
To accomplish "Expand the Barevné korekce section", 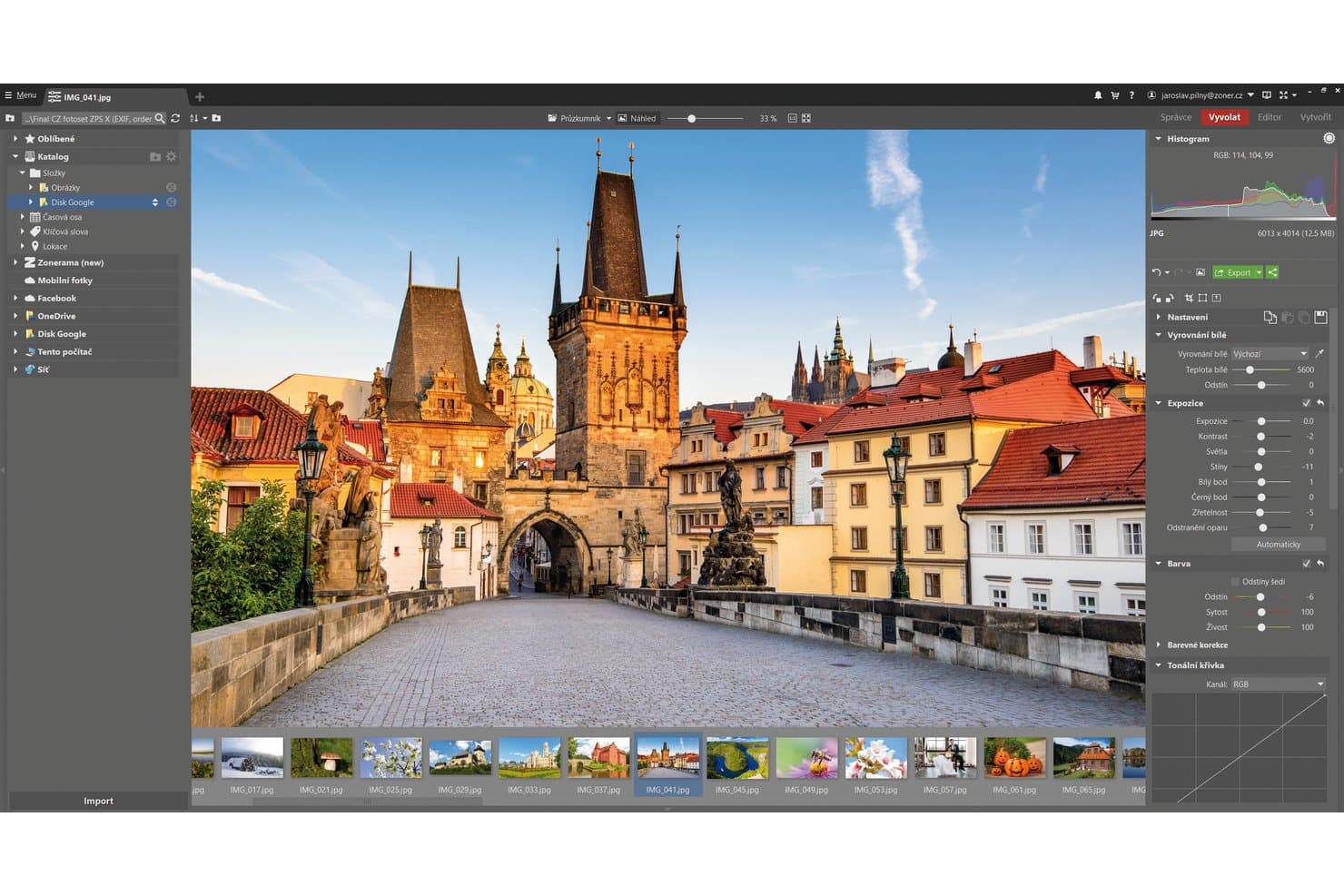I will (1159, 645).
